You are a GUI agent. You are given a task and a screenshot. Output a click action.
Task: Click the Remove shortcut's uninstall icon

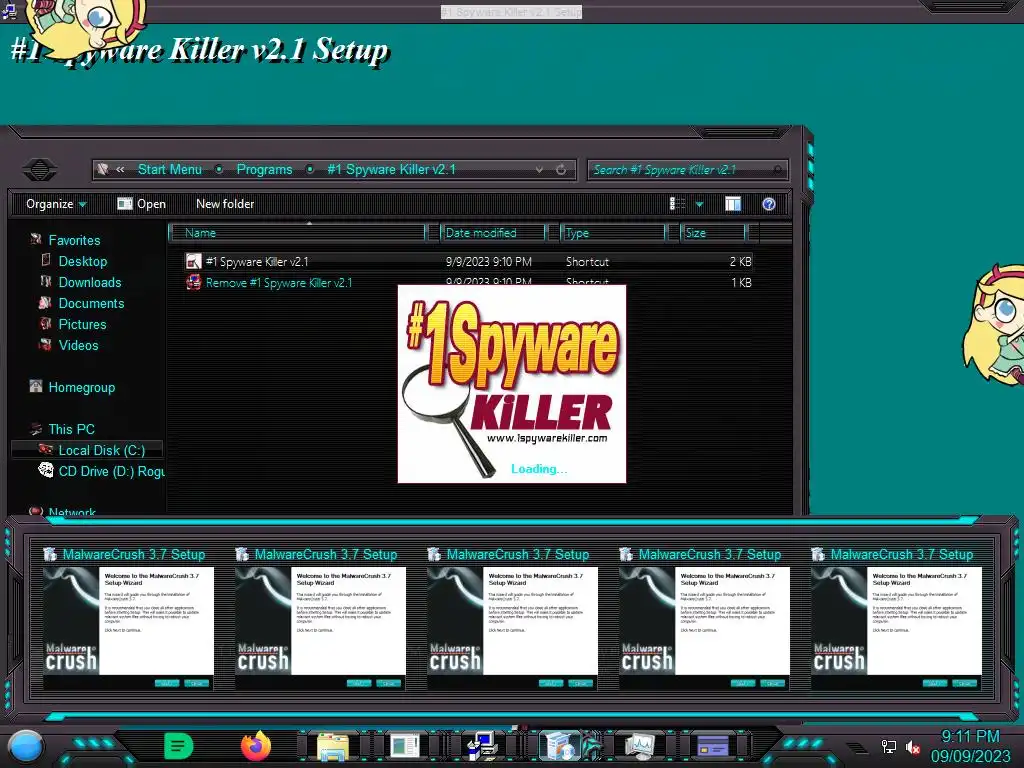point(193,283)
